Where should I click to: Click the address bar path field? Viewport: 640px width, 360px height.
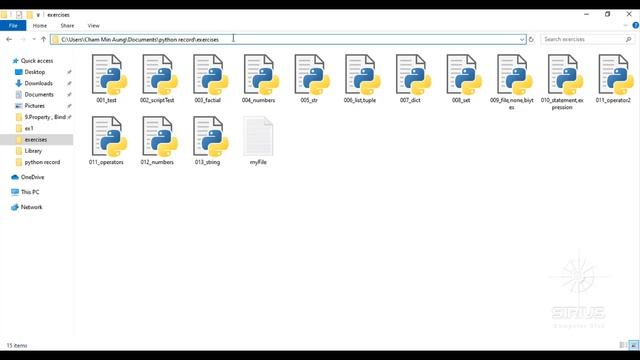click(x=288, y=40)
